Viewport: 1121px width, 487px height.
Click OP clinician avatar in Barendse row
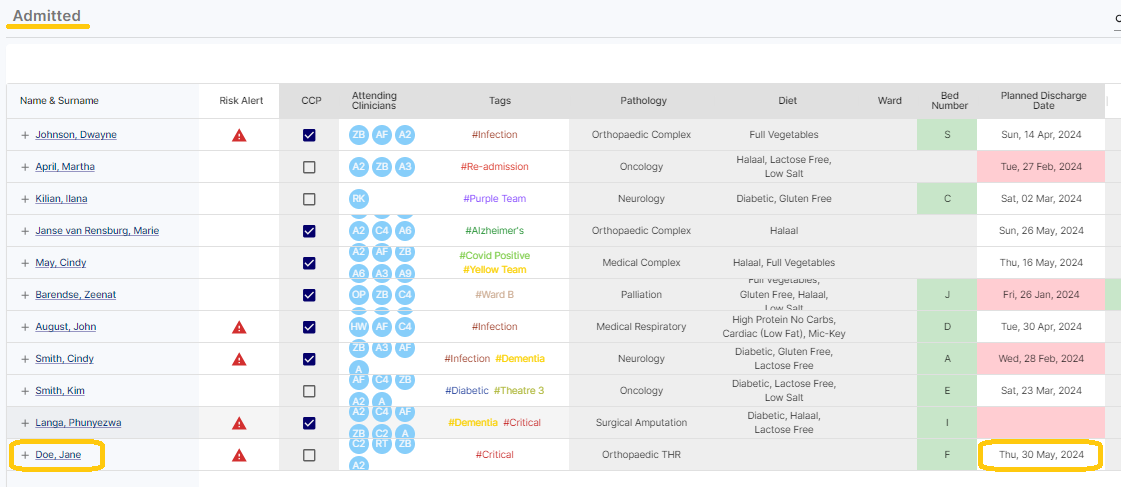point(359,295)
